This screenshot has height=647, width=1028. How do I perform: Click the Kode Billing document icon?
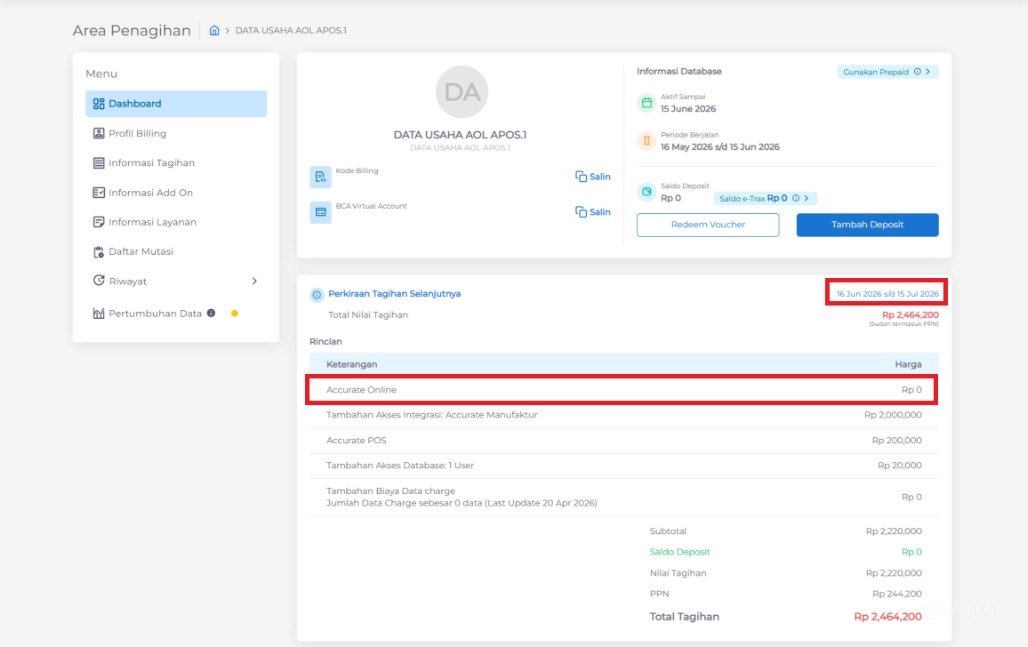[321, 177]
